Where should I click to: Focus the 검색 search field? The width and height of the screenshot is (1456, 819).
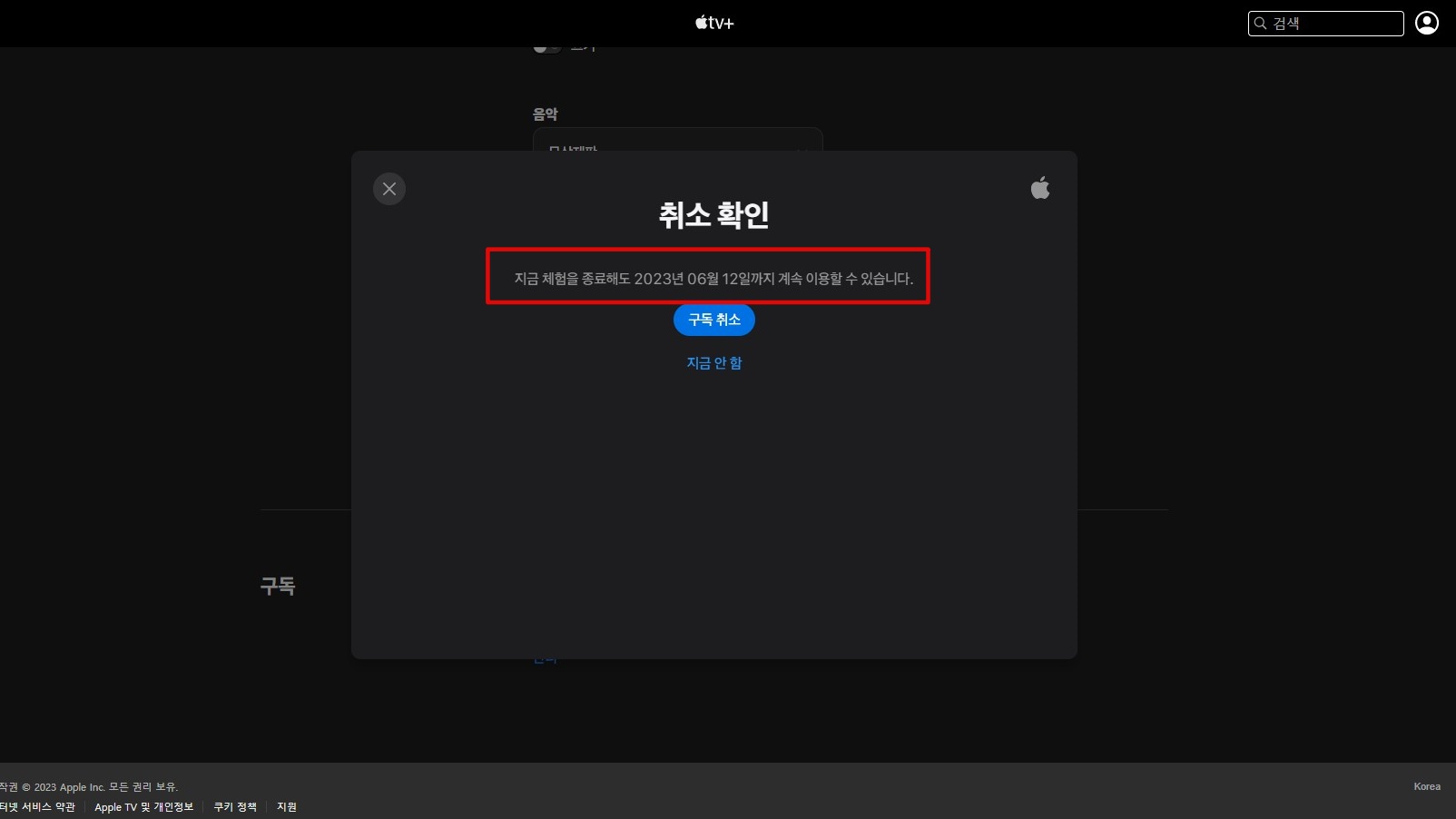1326,24
